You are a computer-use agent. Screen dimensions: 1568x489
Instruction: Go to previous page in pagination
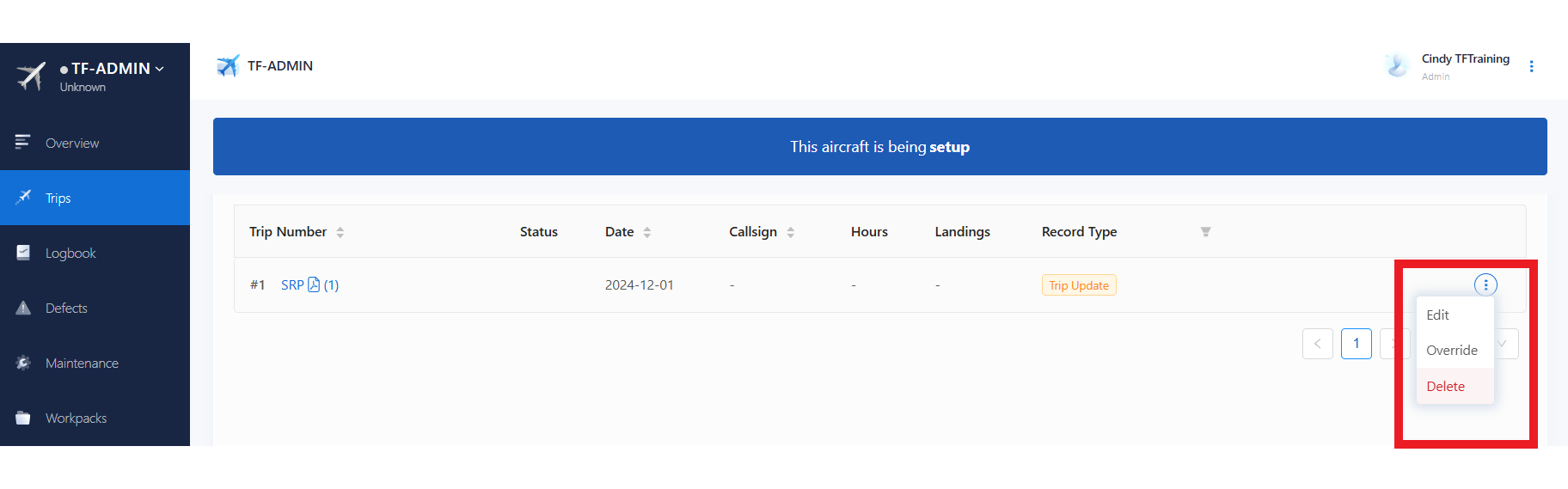[1317, 344]
